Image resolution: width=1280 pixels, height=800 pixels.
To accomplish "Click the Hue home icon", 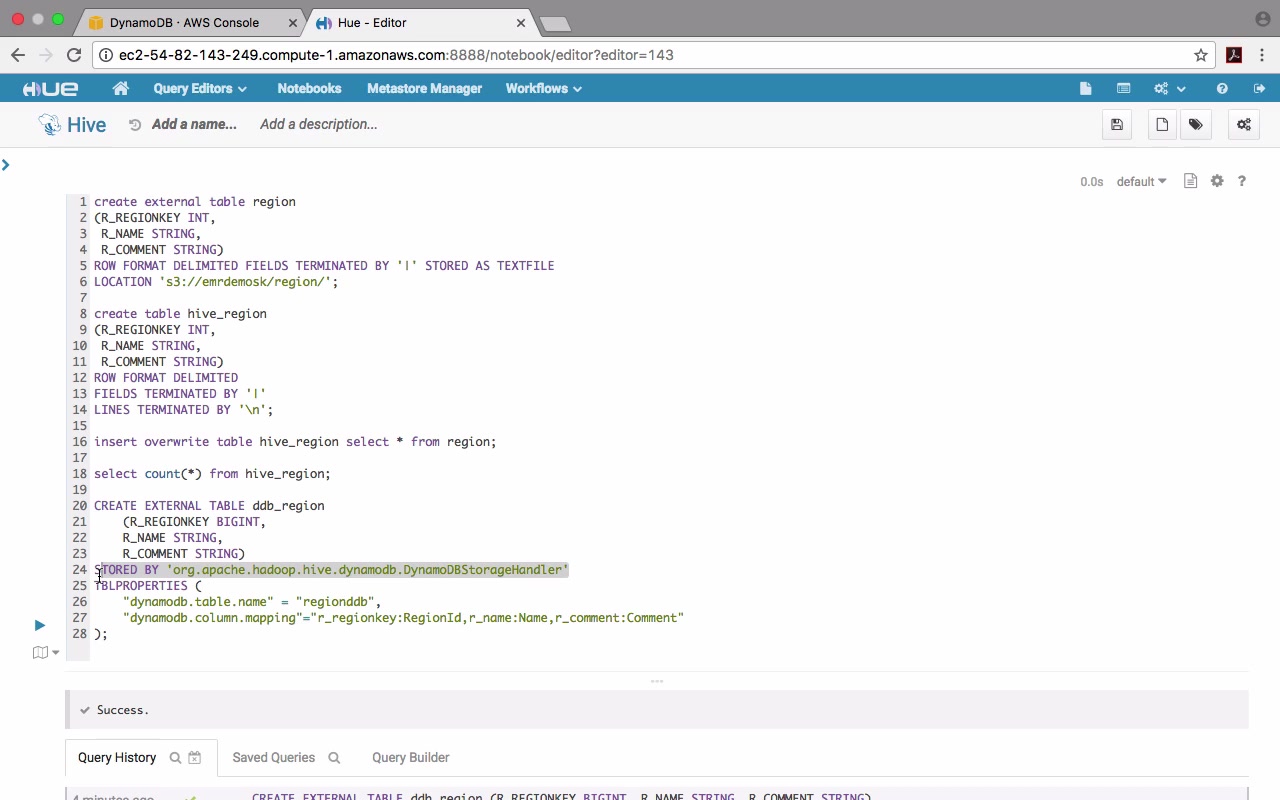I will (121, 89).
